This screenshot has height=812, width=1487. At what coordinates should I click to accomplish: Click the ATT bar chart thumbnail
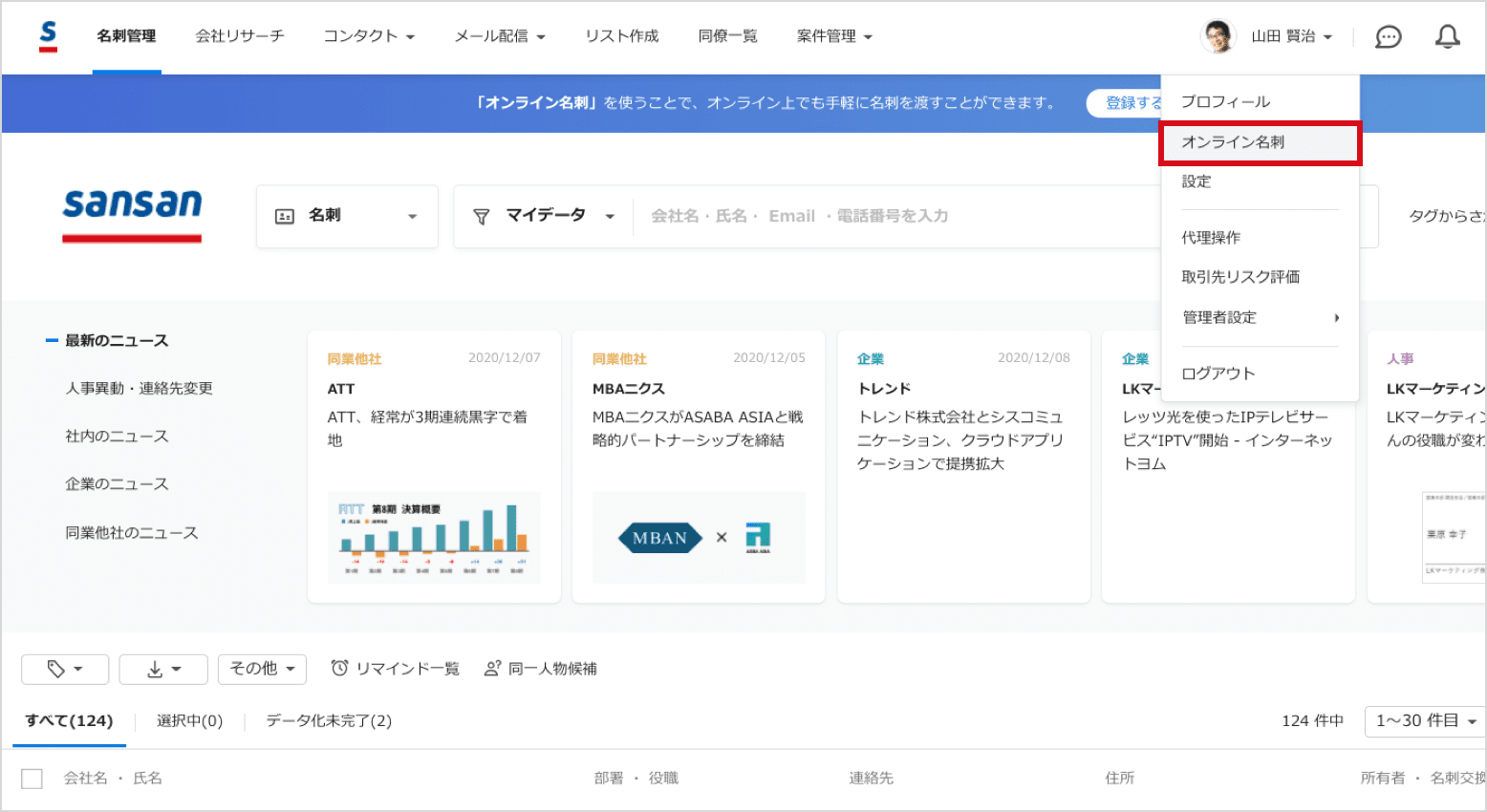point(434,537)
